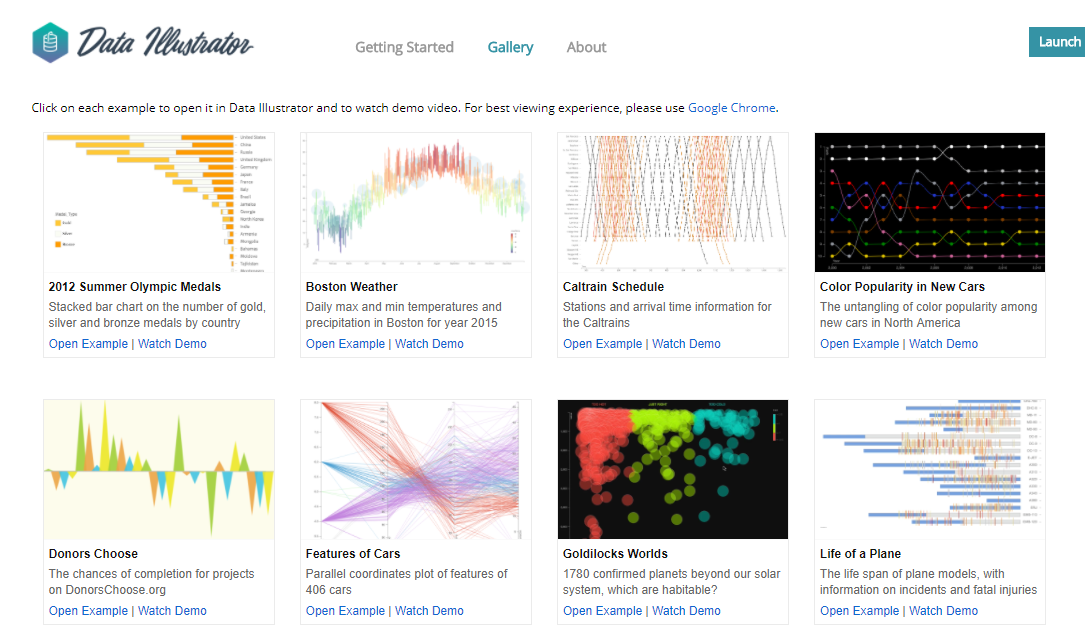Watch the Features of Cars demo
1085x625 pixels.
tap(428, 610)
